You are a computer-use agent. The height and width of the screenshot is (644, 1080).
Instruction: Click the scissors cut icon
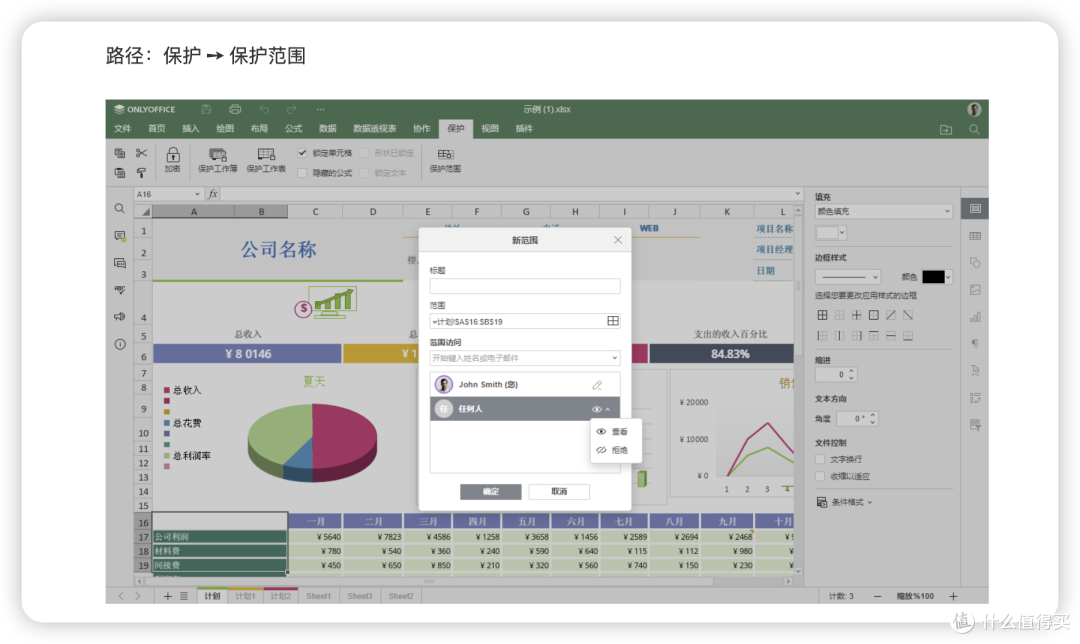[141, 153]
